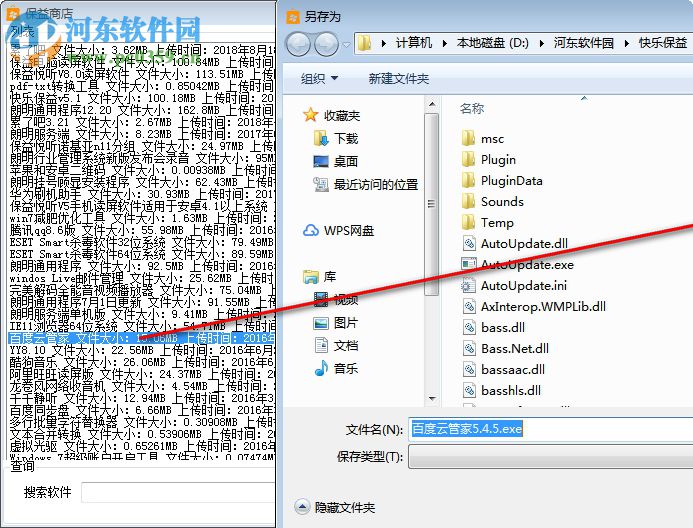This screenshot has width=693, height=528.
Task: Select 朗明通用程序12.20 row
Action: tap(141, 110)
